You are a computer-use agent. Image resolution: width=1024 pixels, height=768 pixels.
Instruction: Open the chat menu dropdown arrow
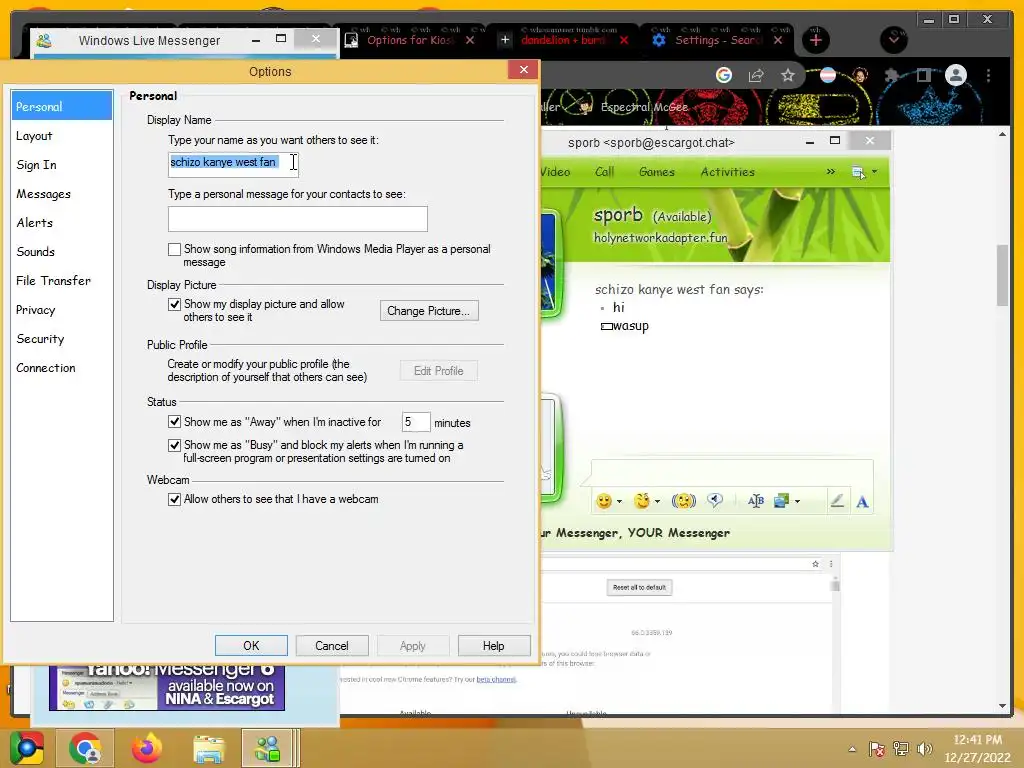point(874,172)
